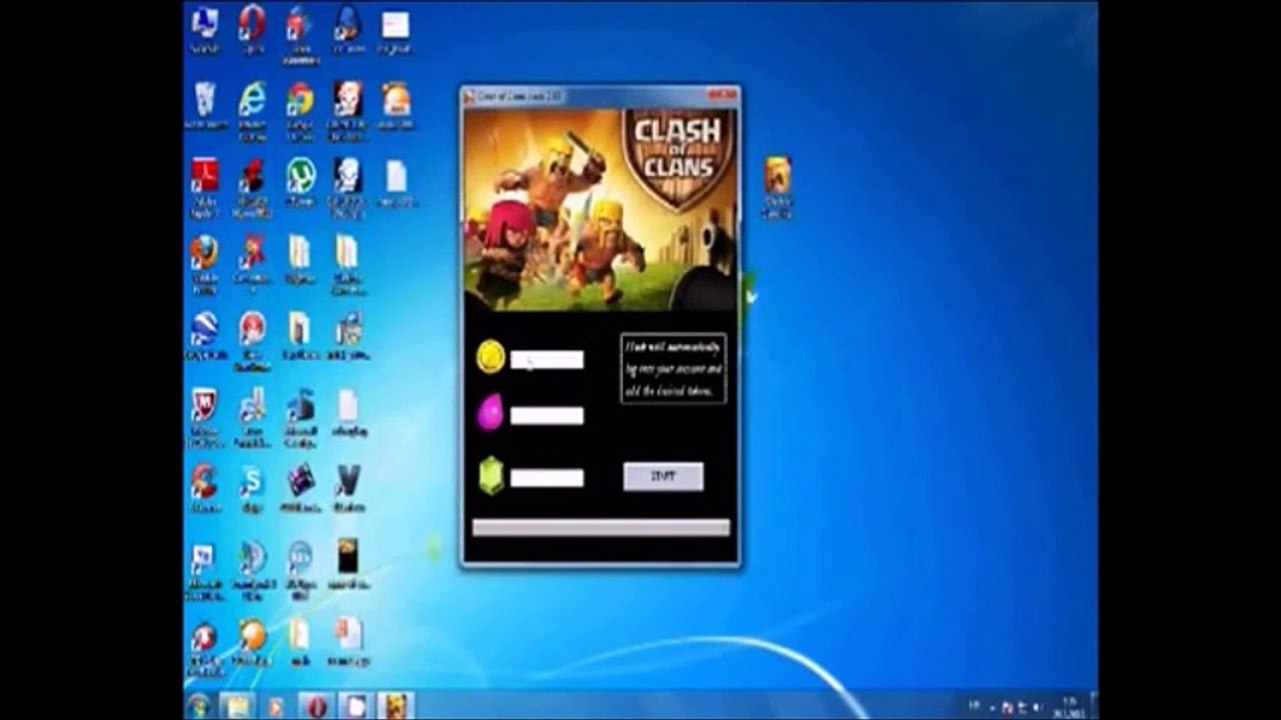Click the progress bar at the hack window bottom
Viewport: 1281px width, 720px height.
tap(601, 528)
